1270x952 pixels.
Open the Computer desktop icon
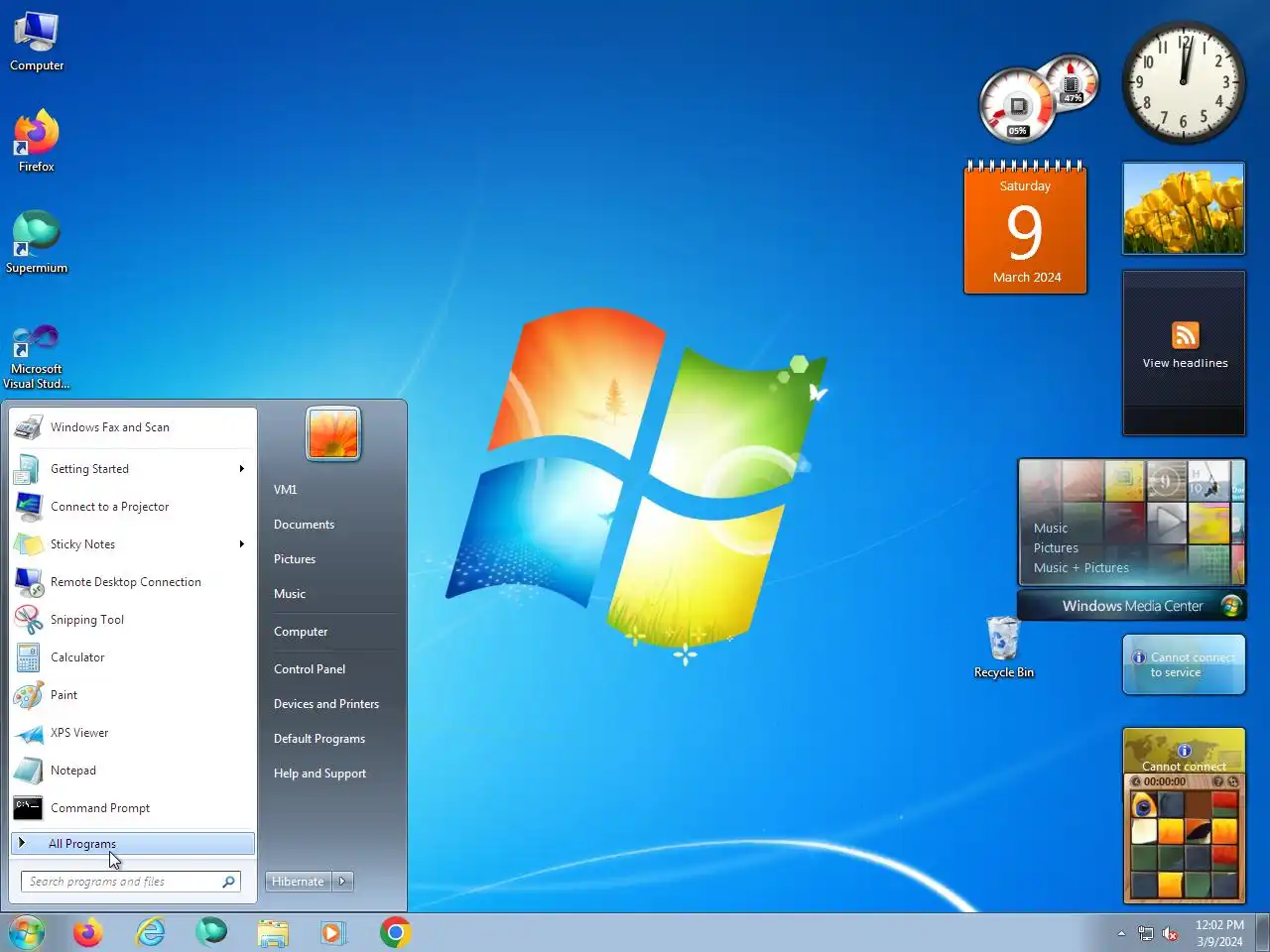tap(37, 42)
